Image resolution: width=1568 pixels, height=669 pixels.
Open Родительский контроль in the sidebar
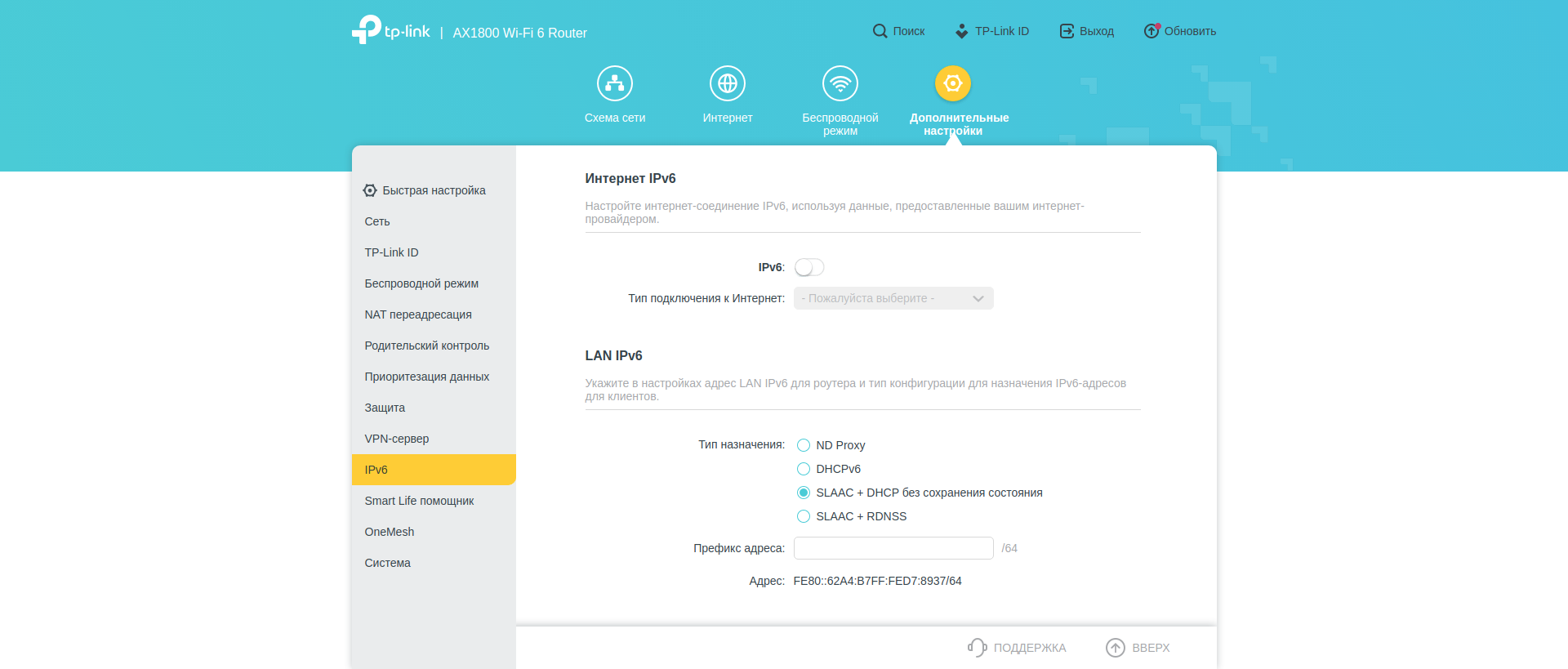[x=427, y=346]
